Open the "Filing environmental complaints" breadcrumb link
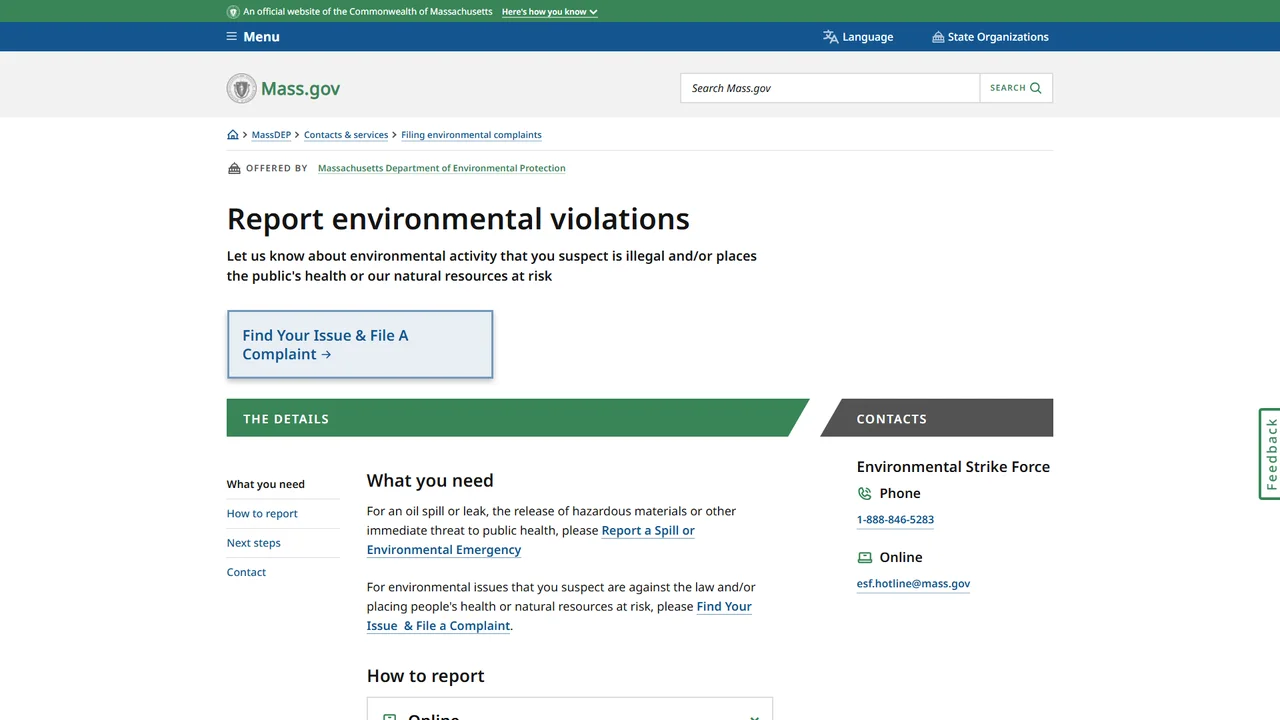Image resolution: width=1280 pixels, height=720 pixels. (471, 135)
